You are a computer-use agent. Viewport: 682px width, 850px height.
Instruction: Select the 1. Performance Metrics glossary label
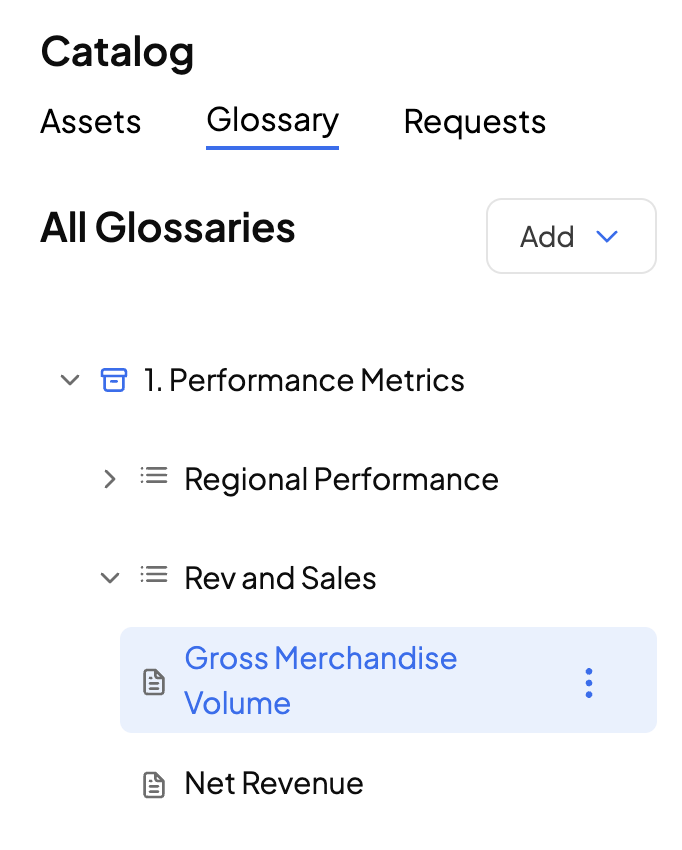pyautogui.click(x=305, y=380)
